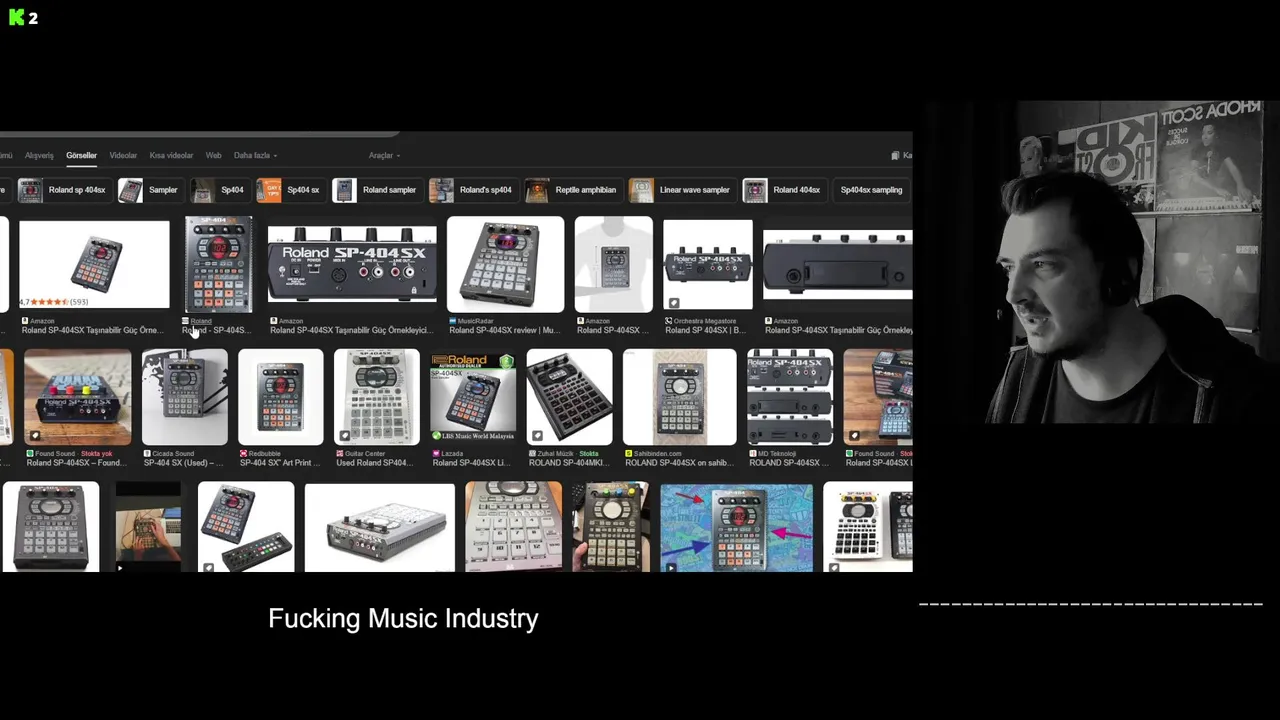Click the Amazon favicon under first image
Image resolution: width=1280 pixels, height=720 pixels.
click(24, 321)
